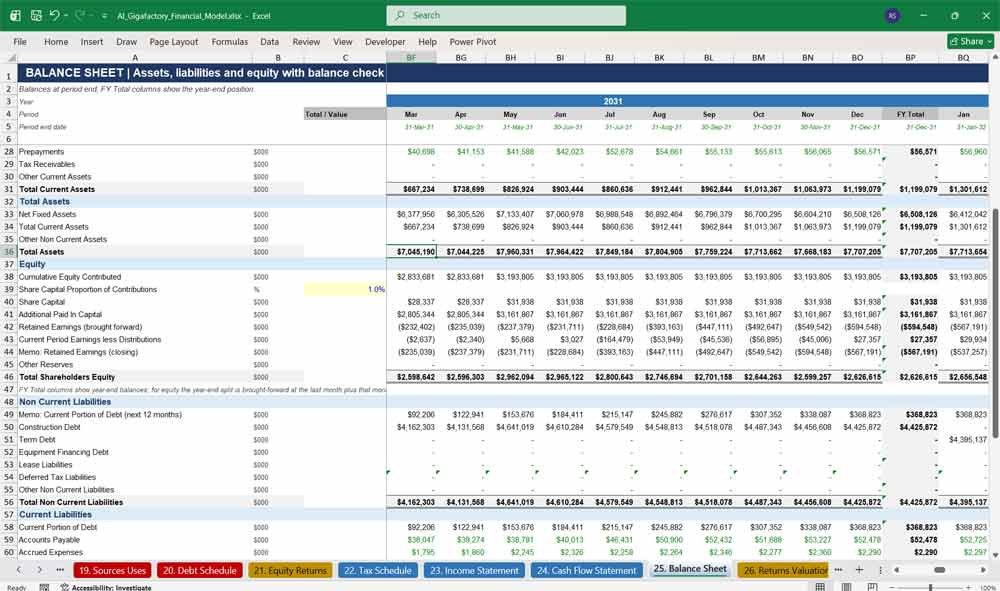The width and height of the screenshot is (1000, 591).
Task: Select row 36 header
Action: click(9, 252)
